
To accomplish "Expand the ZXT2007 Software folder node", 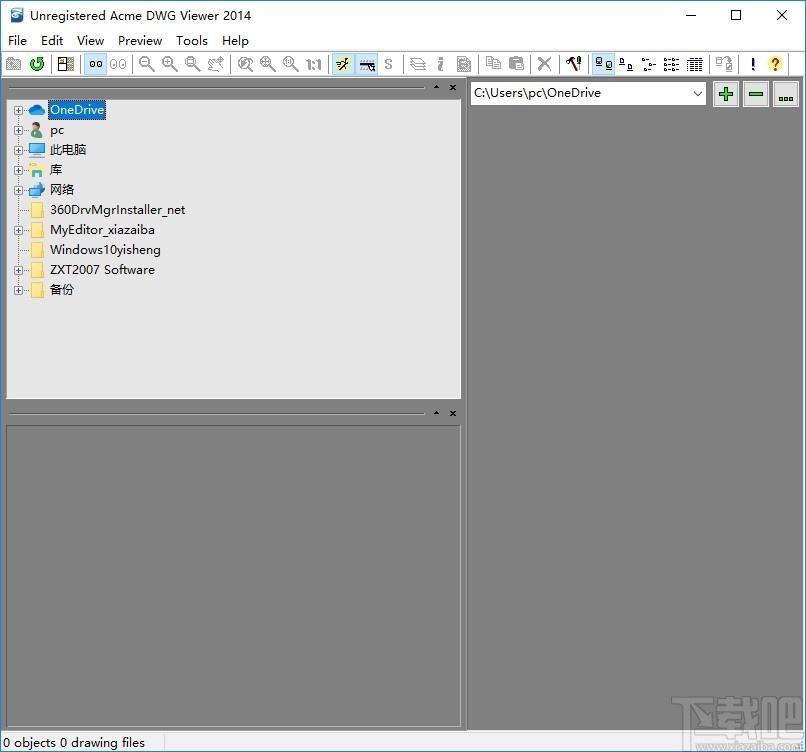I will pos(20,270).
